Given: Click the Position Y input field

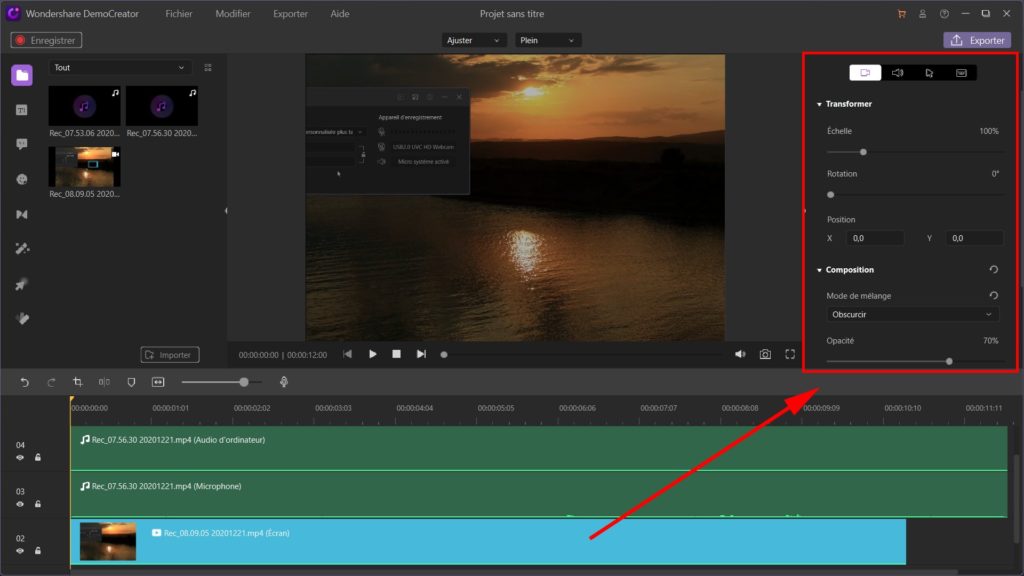Looking at the screenshot, I should click(x=974, y=238).
